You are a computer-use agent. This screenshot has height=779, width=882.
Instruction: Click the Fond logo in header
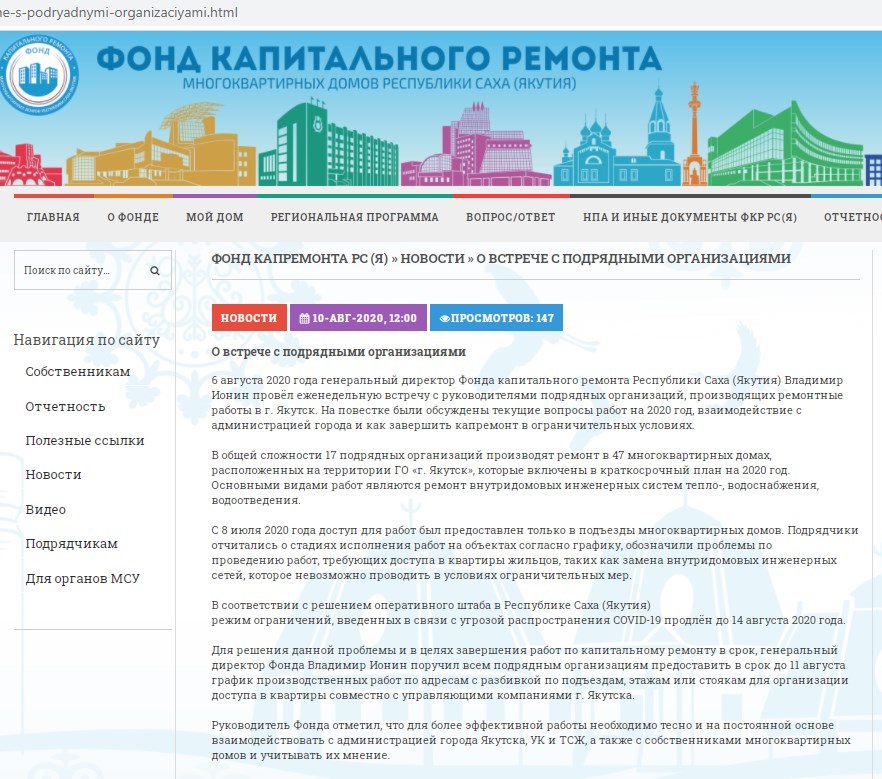tap(38, 74)
